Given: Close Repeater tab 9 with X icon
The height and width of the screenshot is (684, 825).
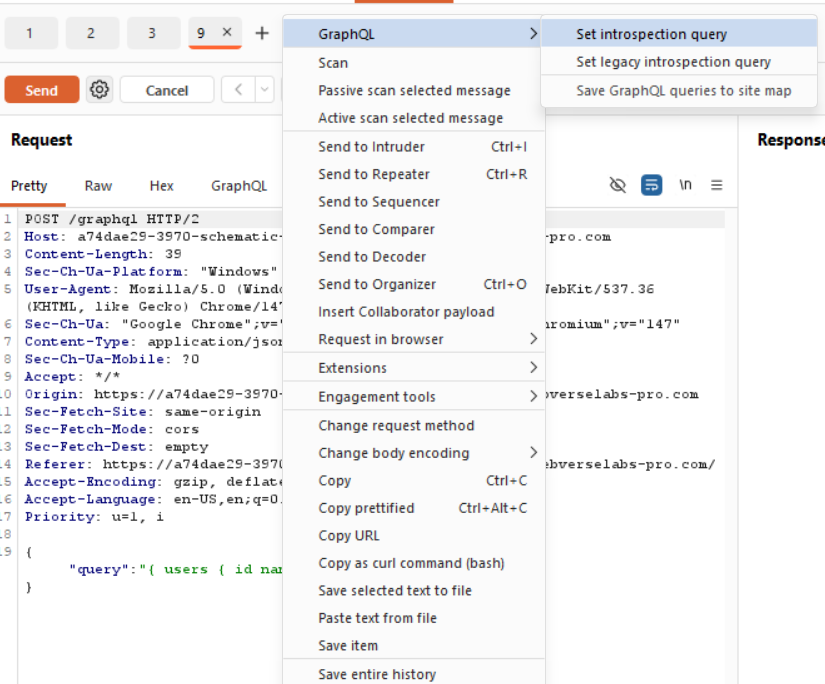Looking at the screenshot, I should click(227, 33).
